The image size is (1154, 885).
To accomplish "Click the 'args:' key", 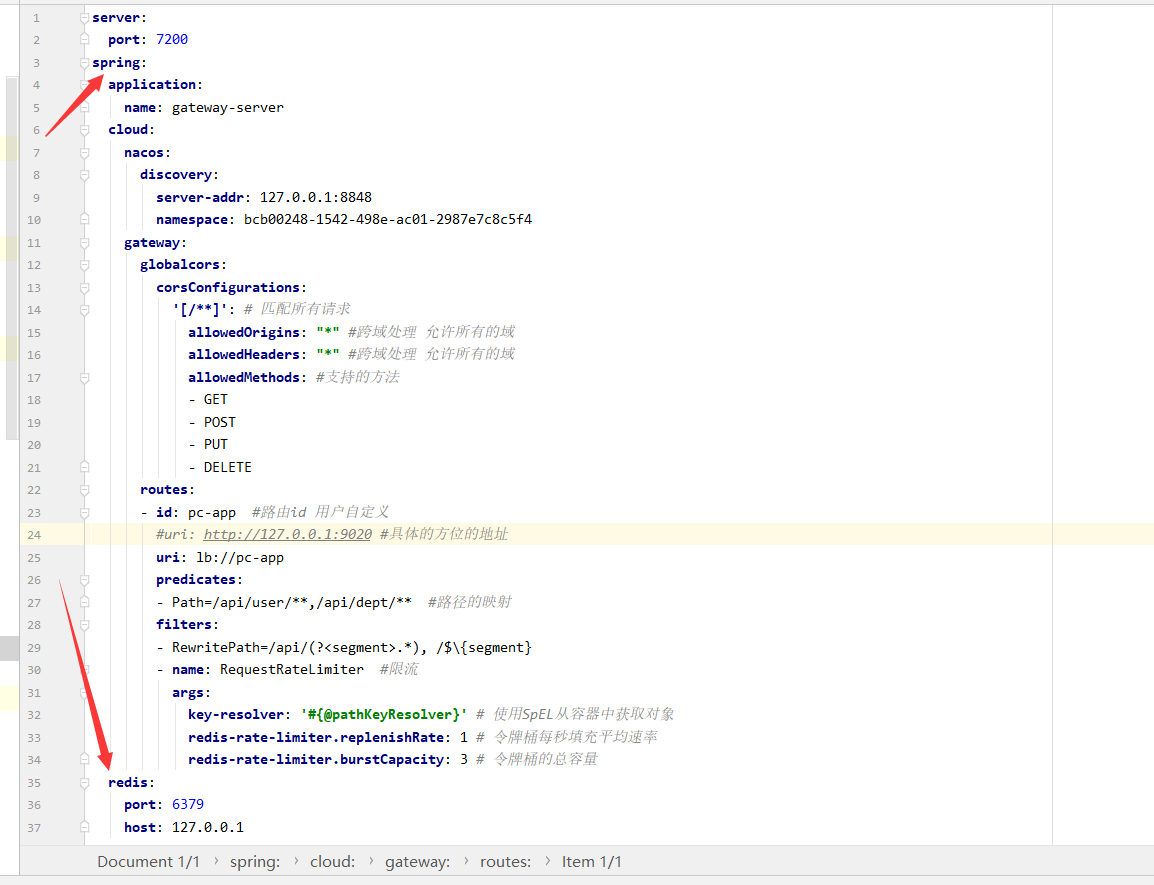I will 191,692.
